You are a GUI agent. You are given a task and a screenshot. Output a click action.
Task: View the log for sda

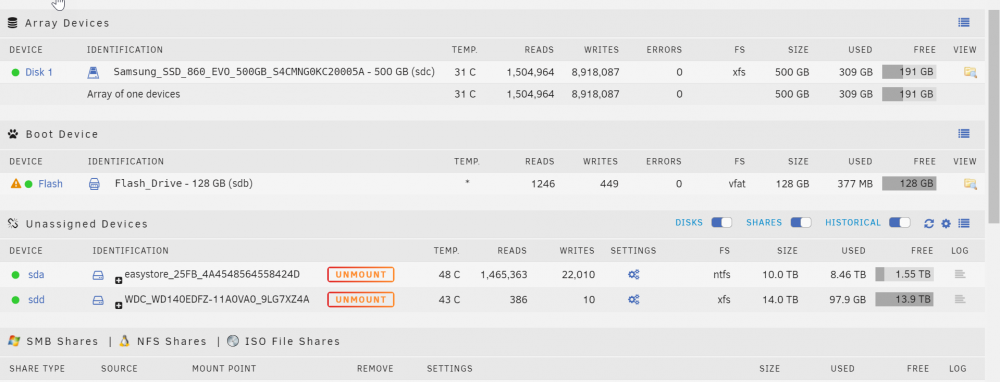tap(960, 275)
